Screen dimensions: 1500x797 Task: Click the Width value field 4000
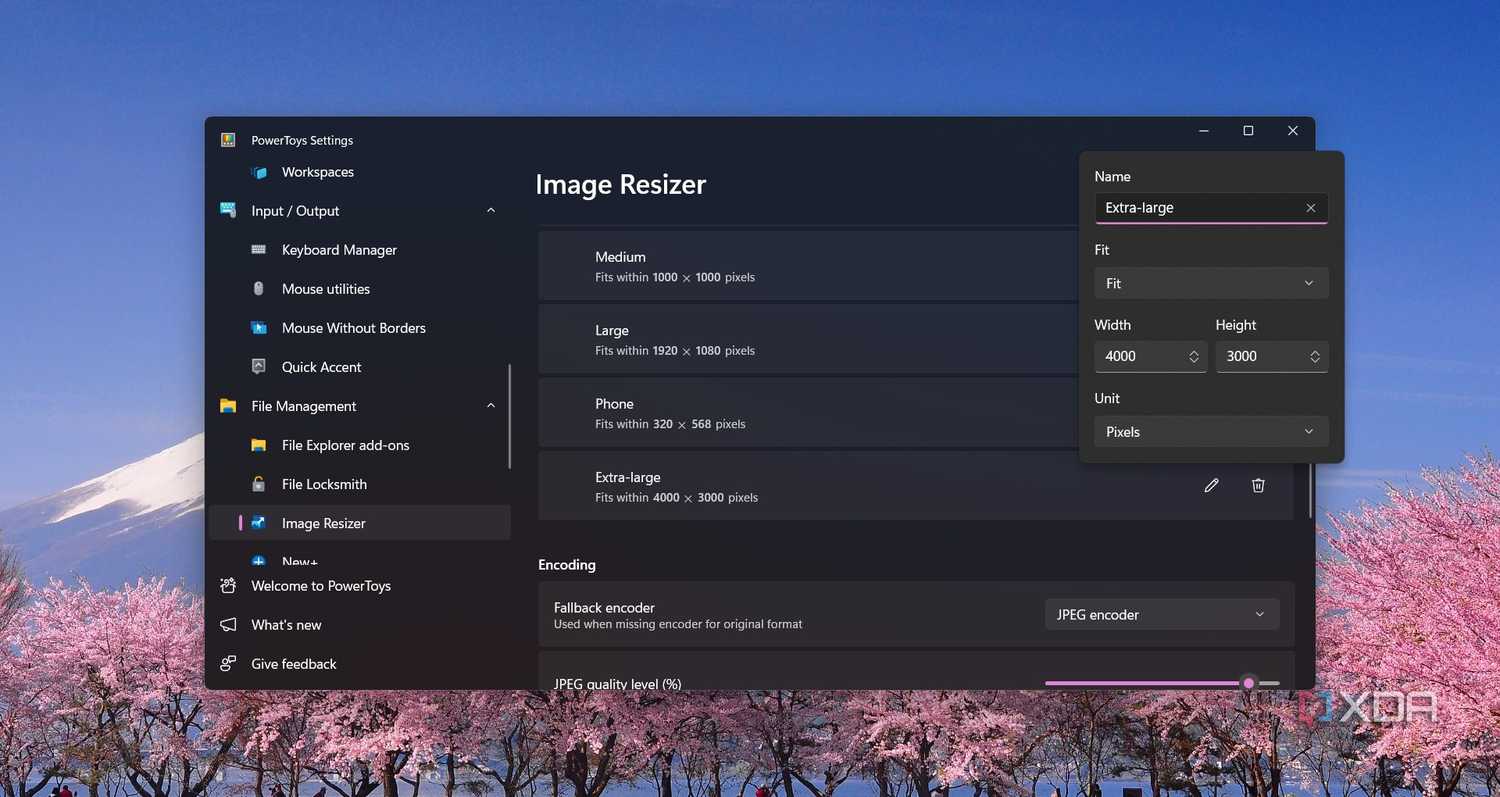pyautogui.click(x=1151, y=357)
